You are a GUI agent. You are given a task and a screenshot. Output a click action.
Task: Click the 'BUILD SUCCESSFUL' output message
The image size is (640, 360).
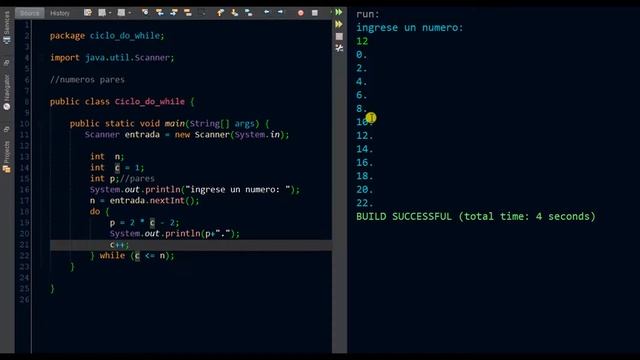coord(476,216)
